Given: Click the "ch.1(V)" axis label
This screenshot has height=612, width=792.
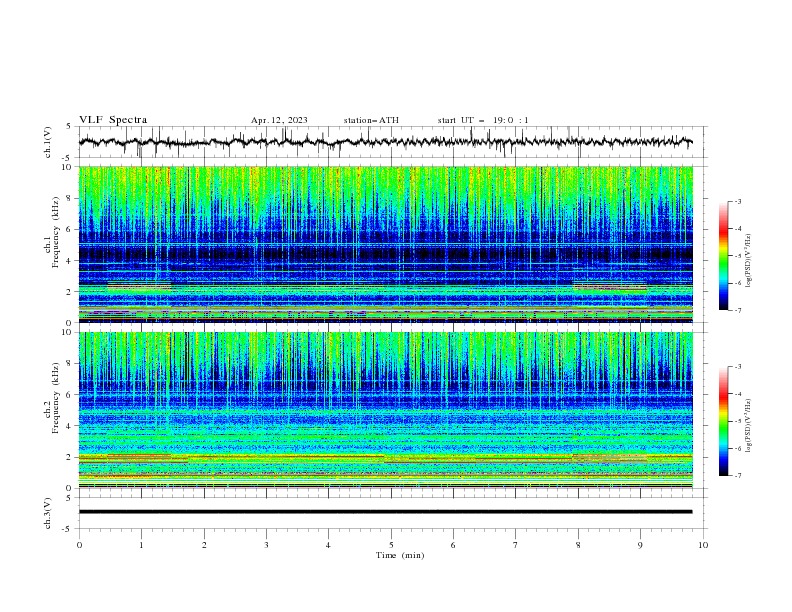Looking at the screenshot, I should [x=48, y=142].
